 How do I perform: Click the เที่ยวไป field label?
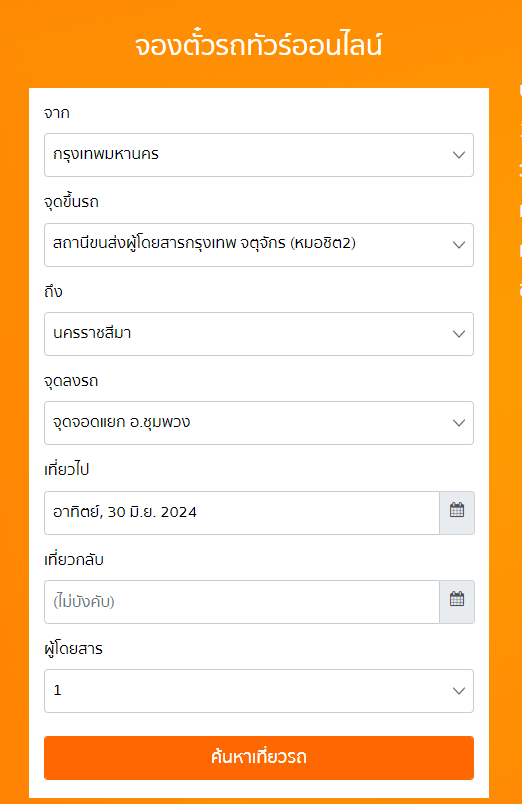67,469
